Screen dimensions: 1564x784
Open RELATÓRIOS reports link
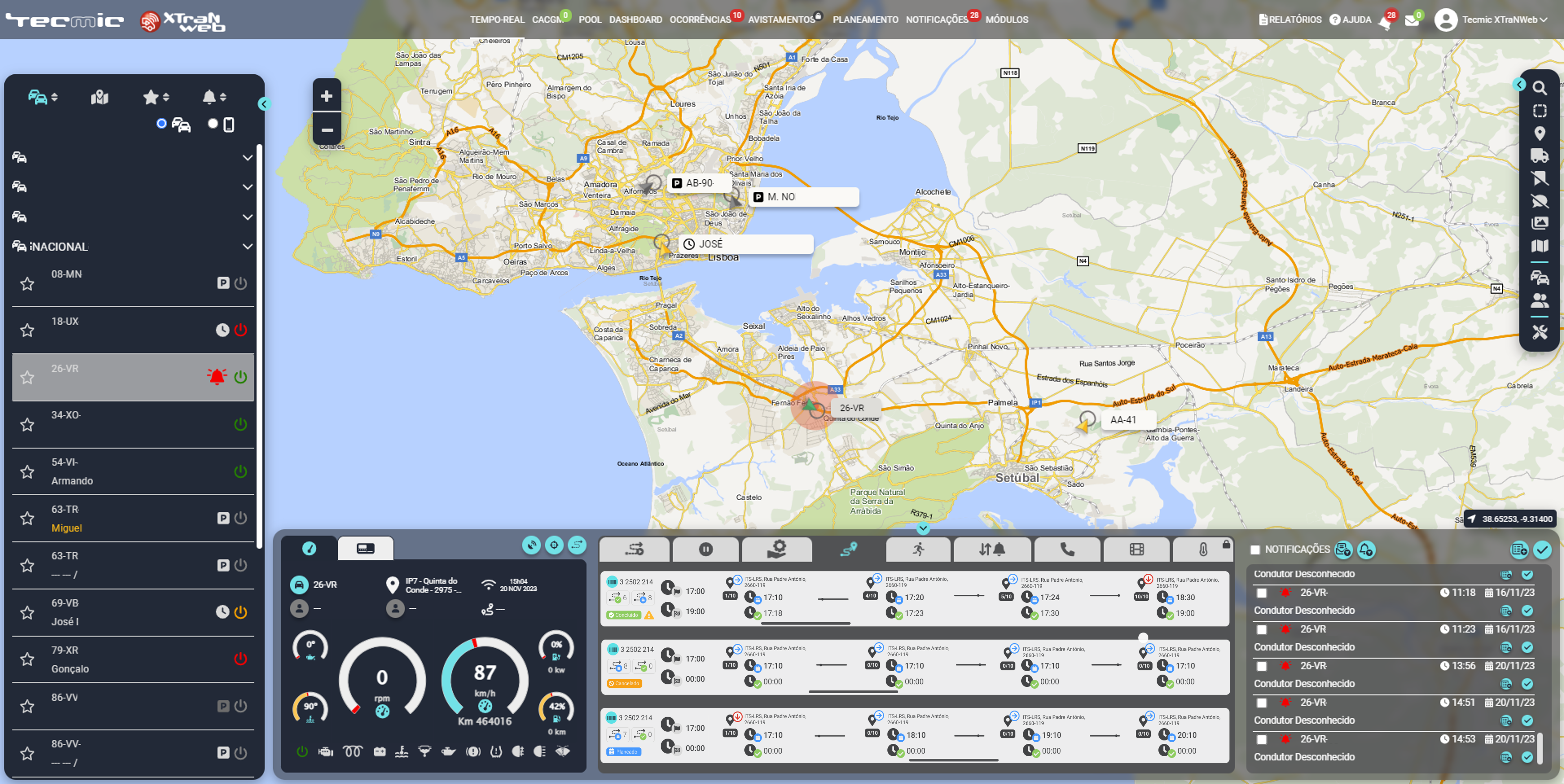[x=1290, y=20]
